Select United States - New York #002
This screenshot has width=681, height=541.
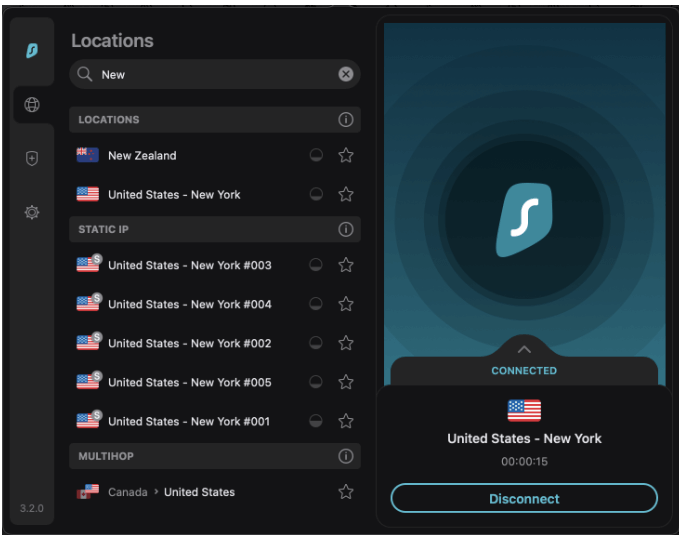pos(215,343)
